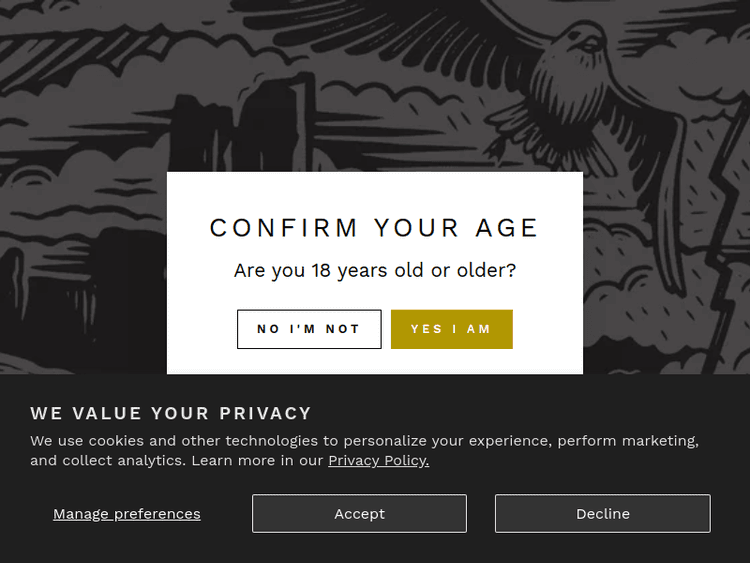Click the 18 years old question text
Viewport: 750px width, 563px height.
coord(374,270)
